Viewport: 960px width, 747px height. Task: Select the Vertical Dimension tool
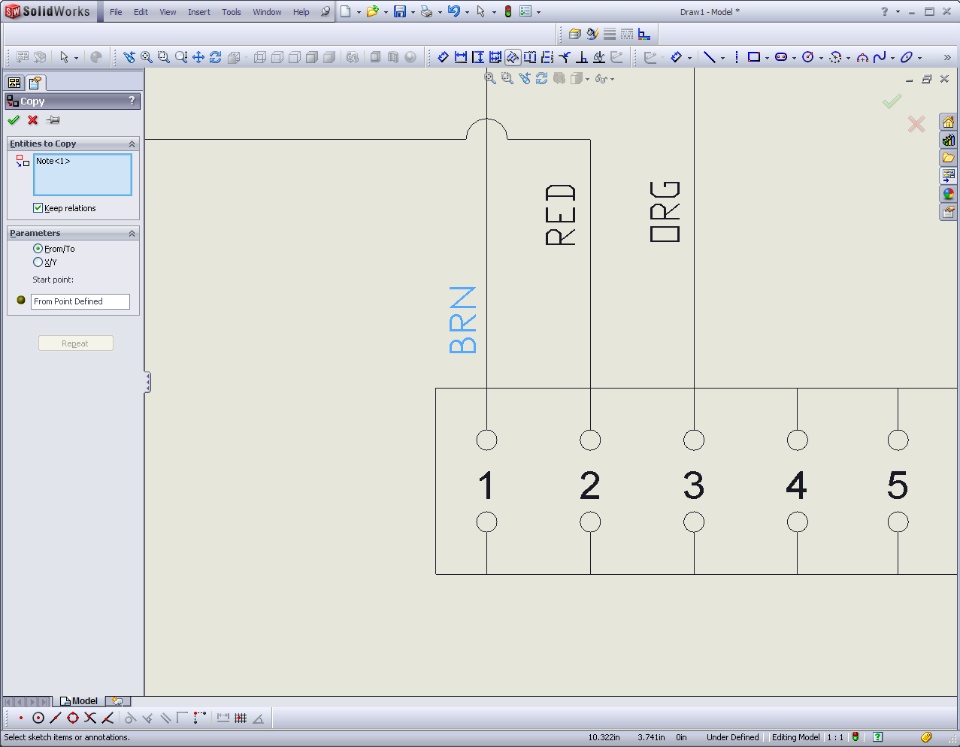(478, 57)
